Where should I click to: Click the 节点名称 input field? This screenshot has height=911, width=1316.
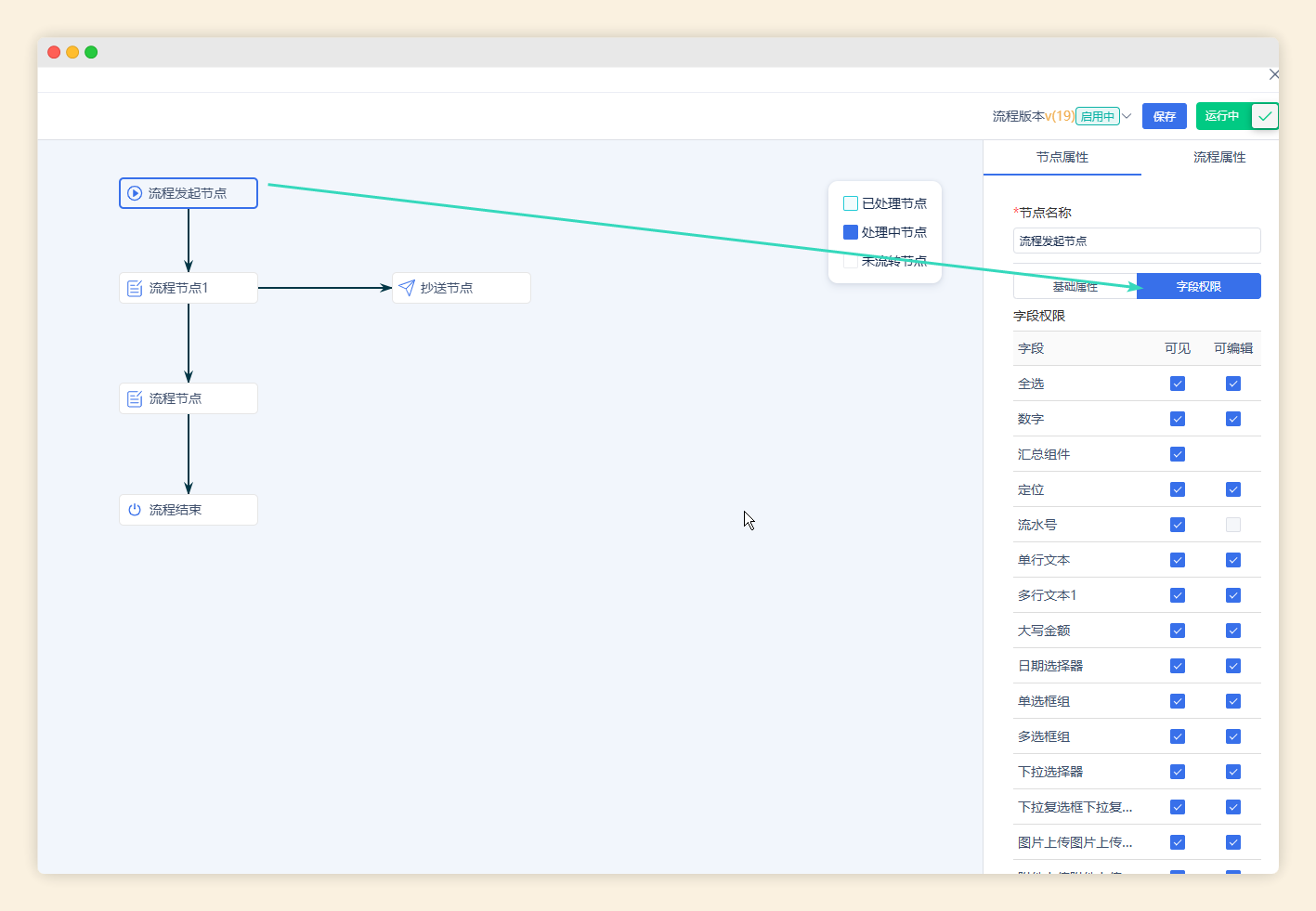point(1136,241)
